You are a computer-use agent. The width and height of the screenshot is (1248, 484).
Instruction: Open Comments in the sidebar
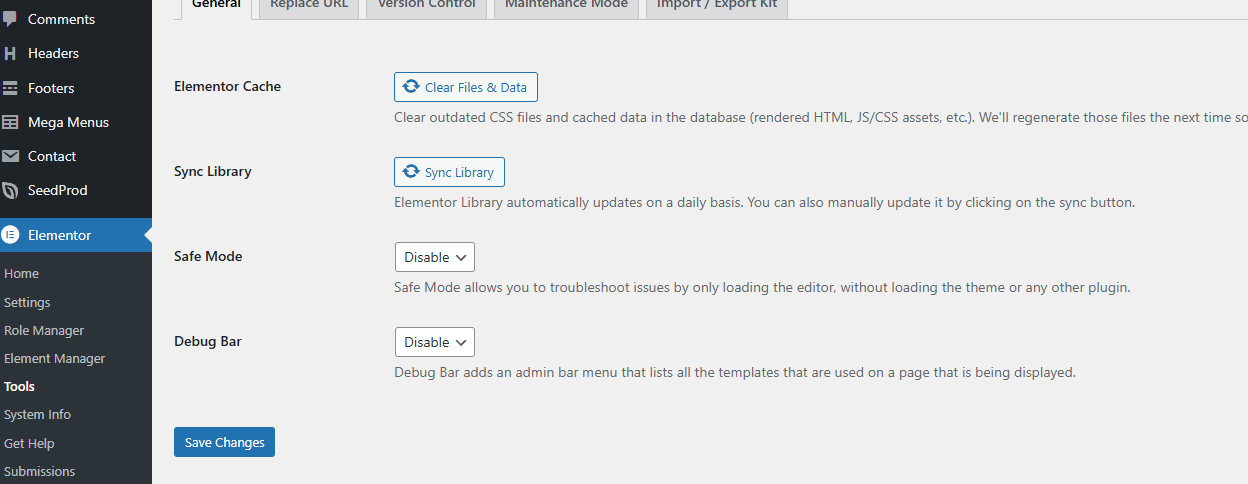click(x=76, y=19)
